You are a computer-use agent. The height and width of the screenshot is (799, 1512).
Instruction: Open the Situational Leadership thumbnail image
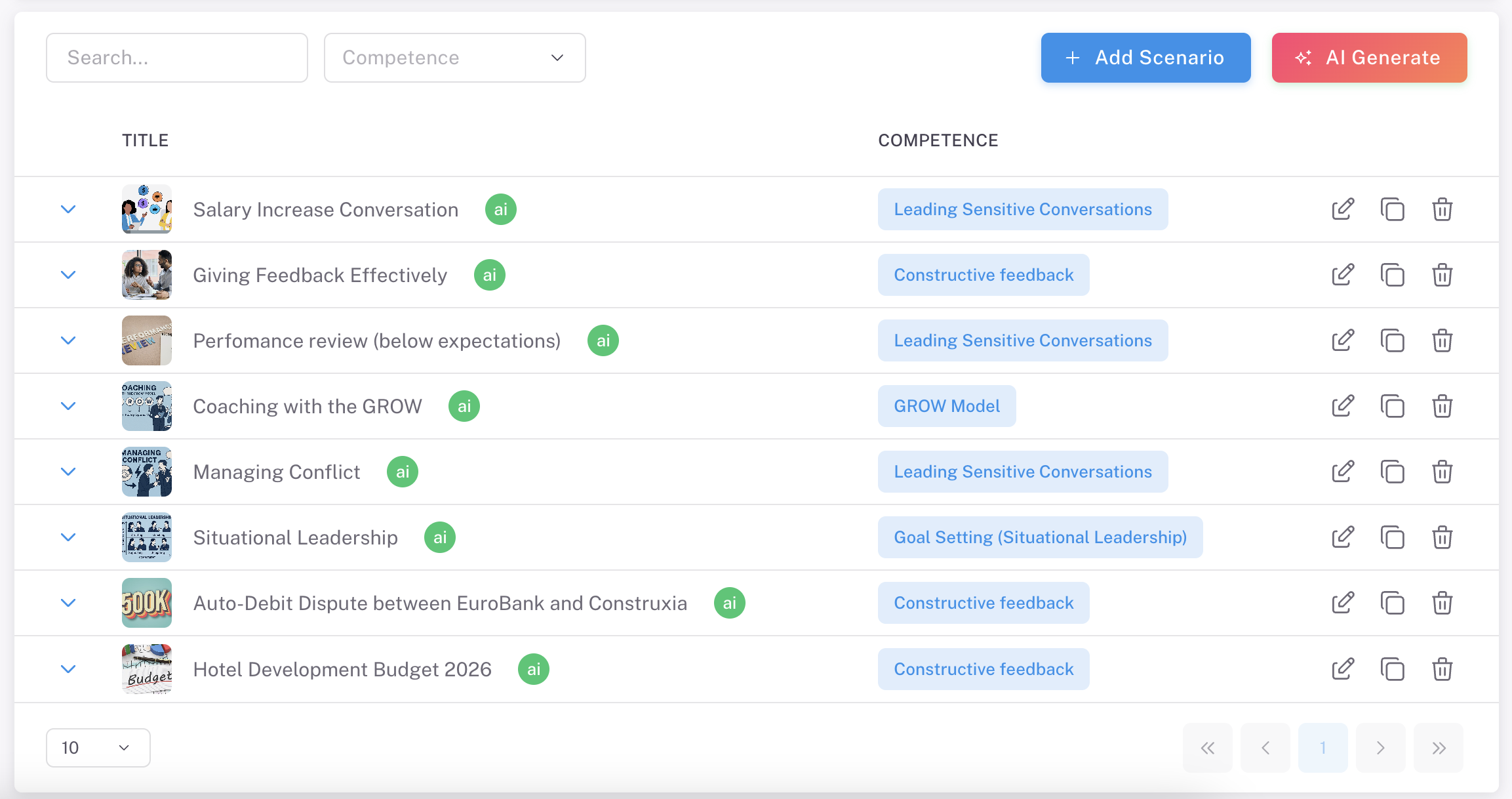(146, 537)
